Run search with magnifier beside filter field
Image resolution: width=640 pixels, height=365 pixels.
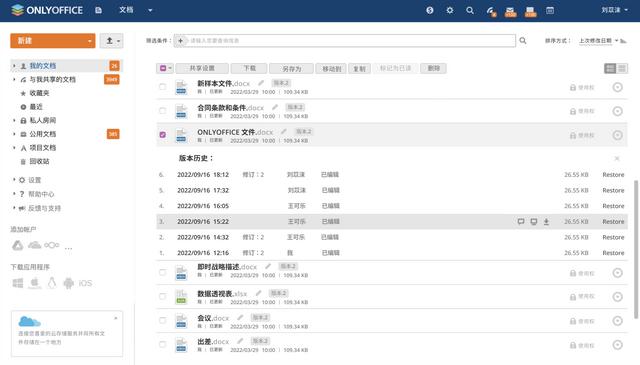tap(522, 40)
